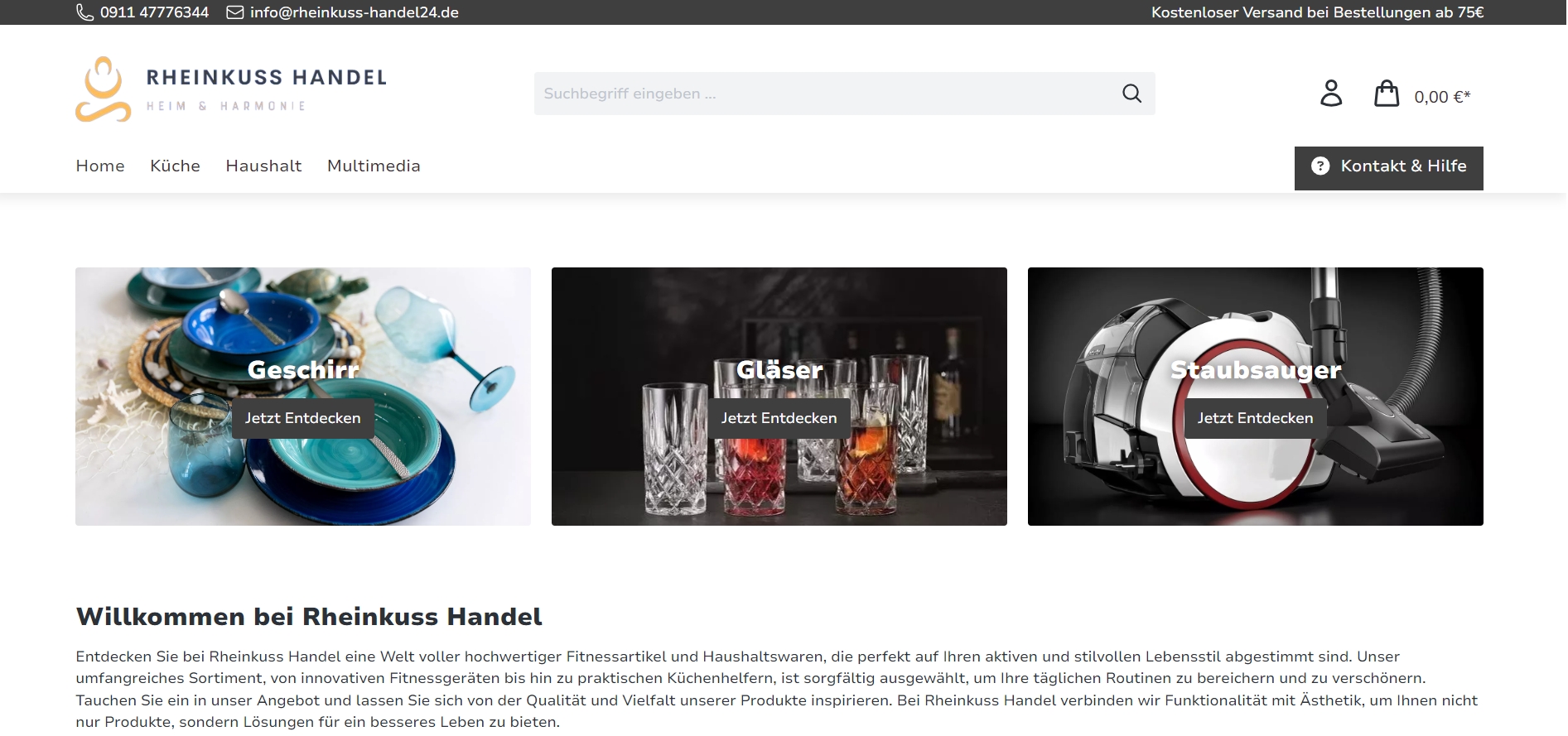The height and width of the screenshot is (736, 1568).
Task: Open the shopping bag cart icon
Action: point(1387,93)
